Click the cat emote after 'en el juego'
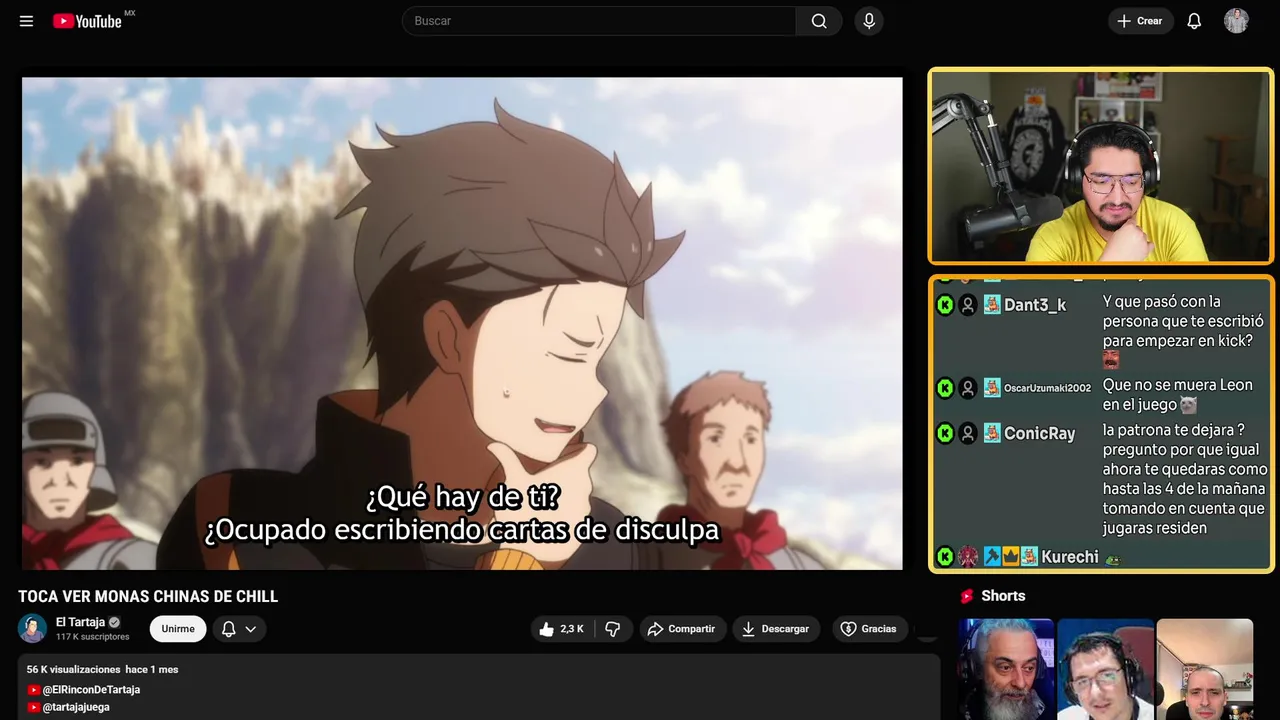Viewport: 1280px width, 720px height. 1188,405
